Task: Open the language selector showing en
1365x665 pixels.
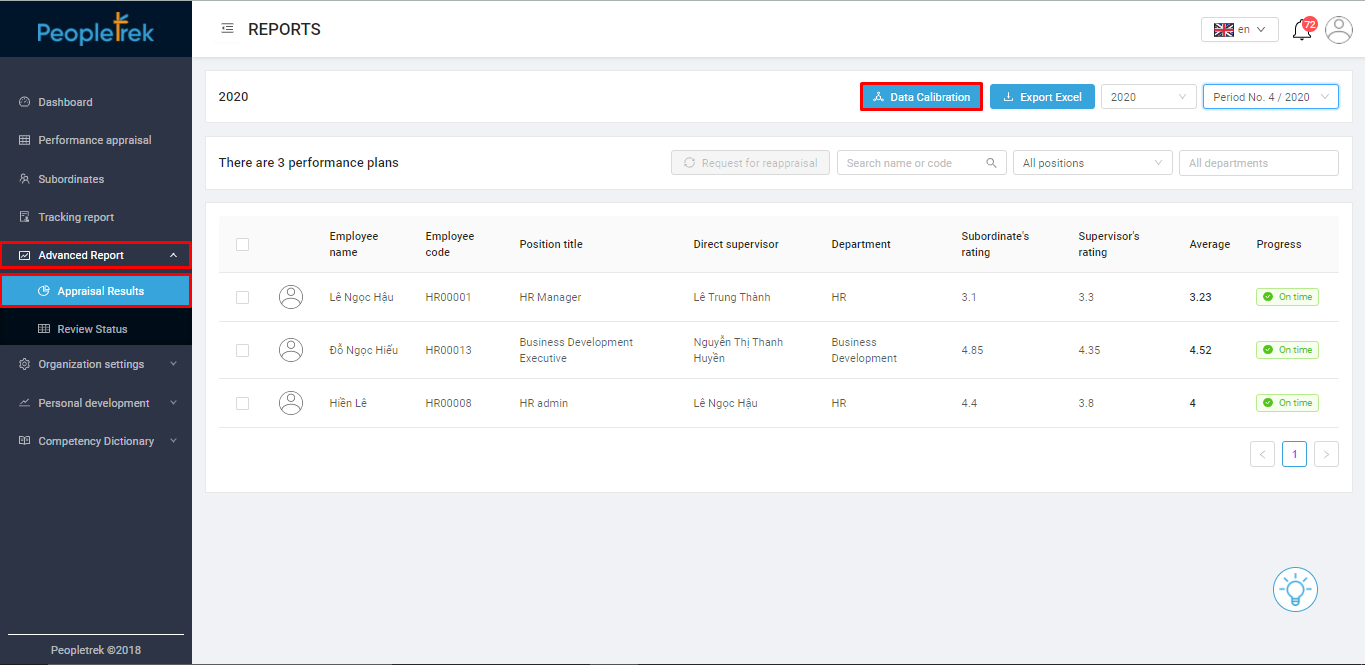Action: tap(1239, 30)
